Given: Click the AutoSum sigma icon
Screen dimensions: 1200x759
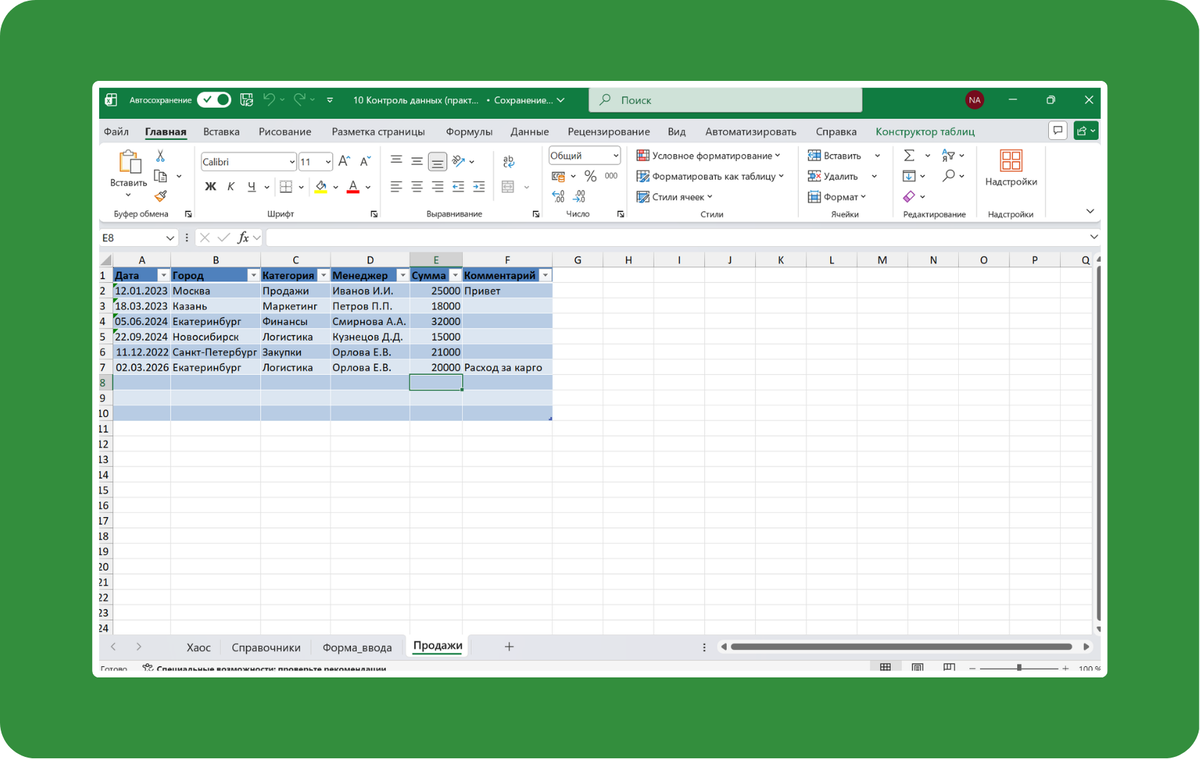Looking at the screenshot, I should (909, 156).
